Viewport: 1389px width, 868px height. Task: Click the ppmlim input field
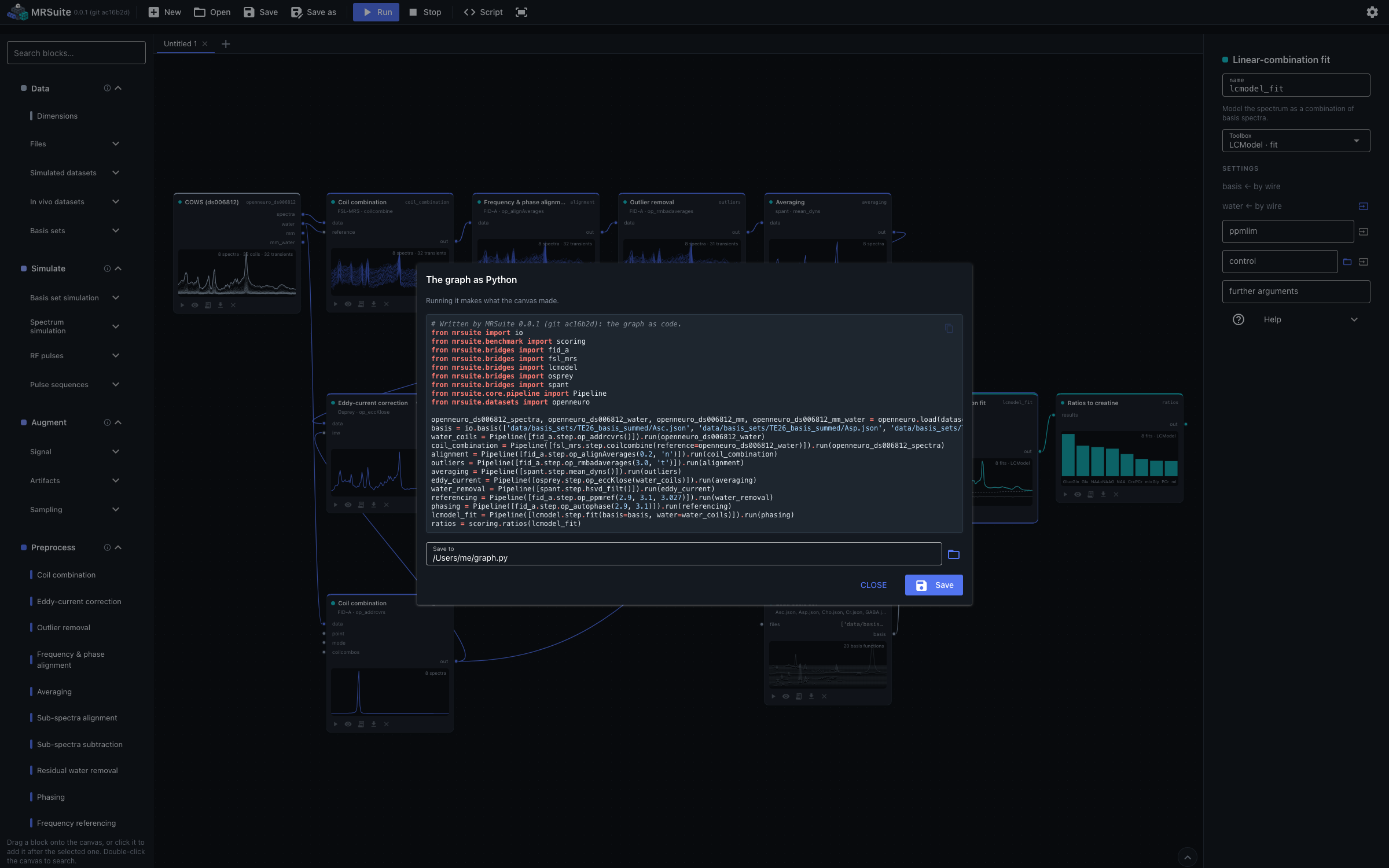click(1288, 231)
